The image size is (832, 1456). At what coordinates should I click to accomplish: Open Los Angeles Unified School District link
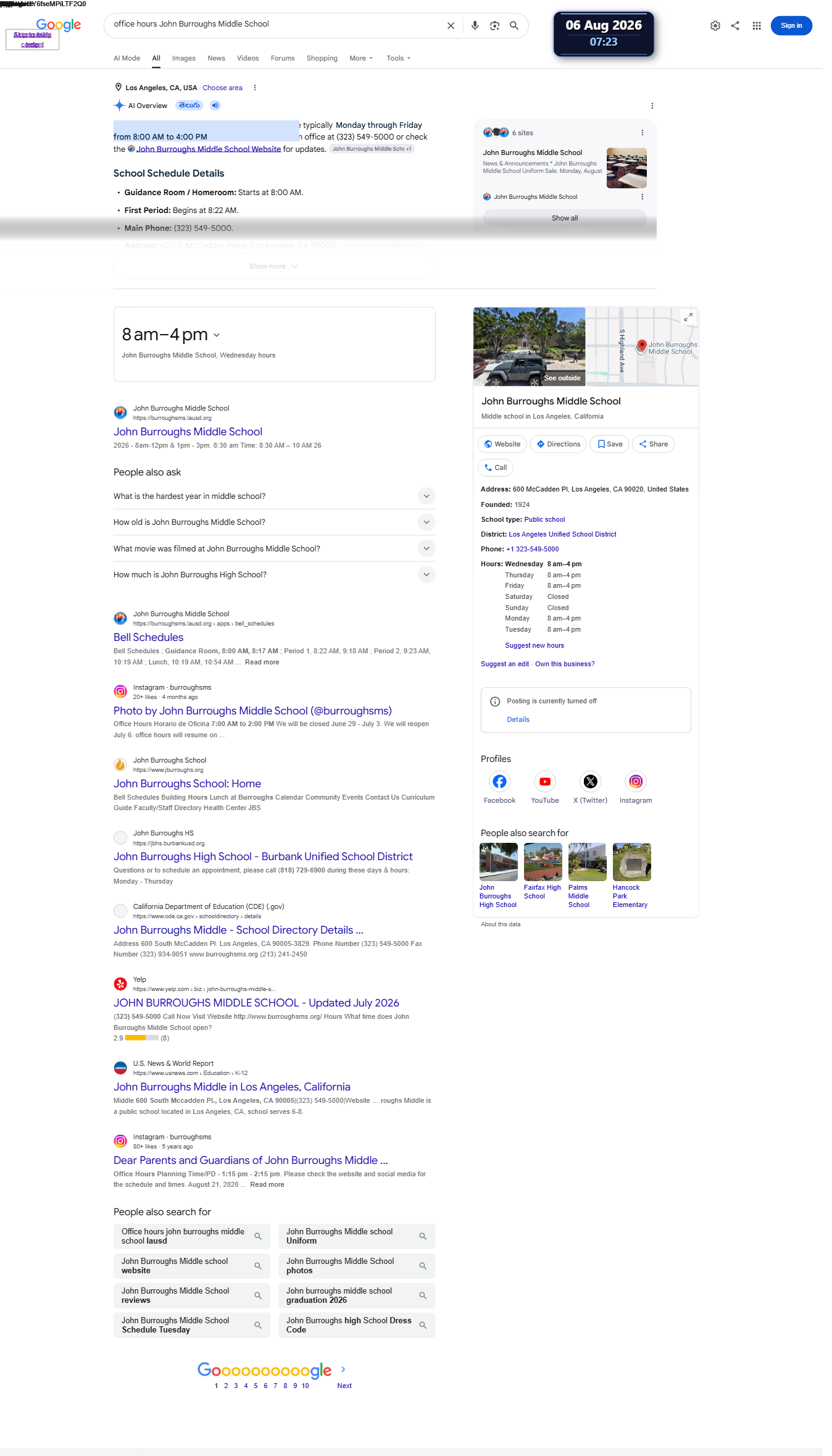click(x=562, y=535)
